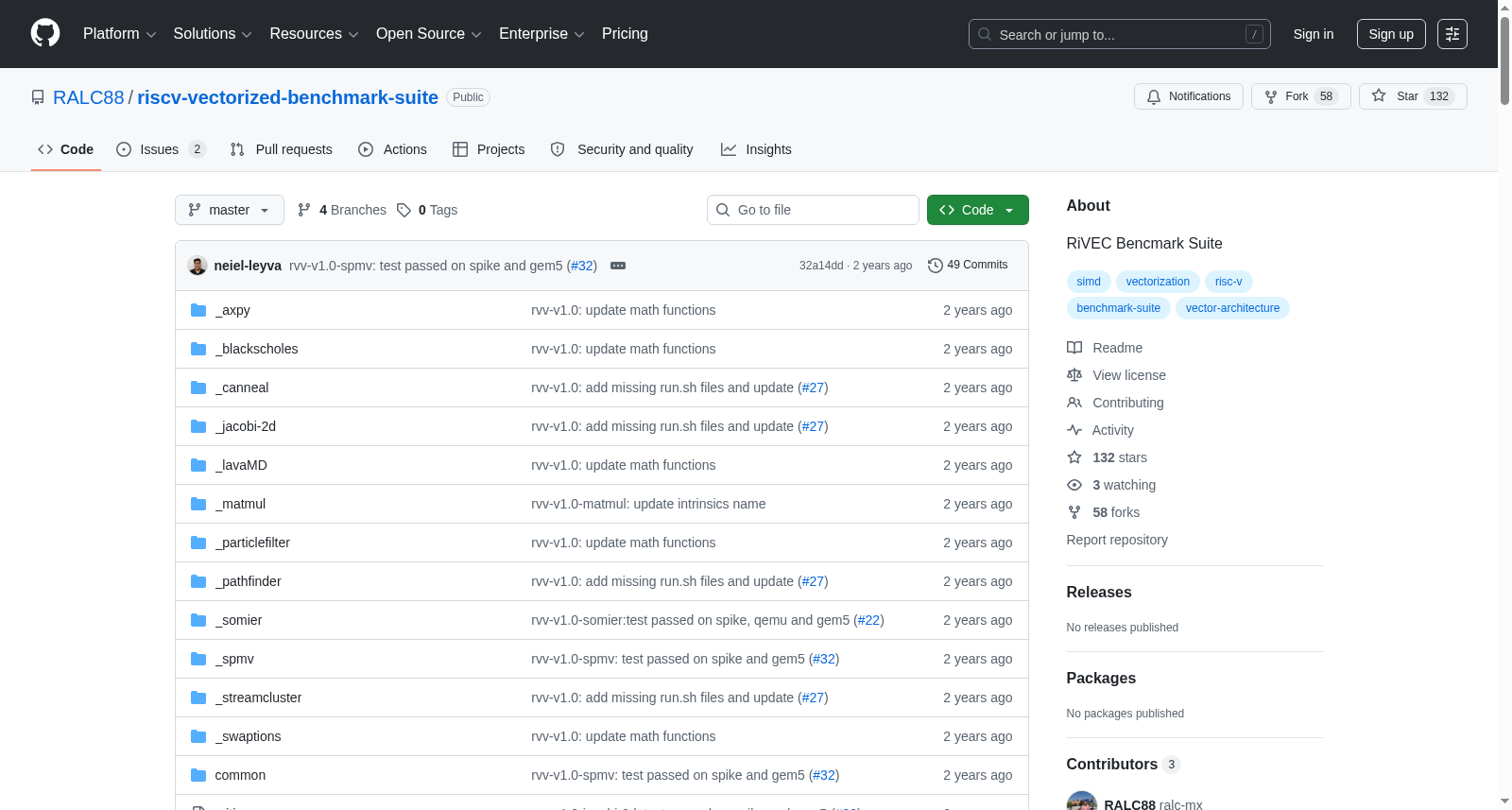Click the Search or jump to field
Viewport: 1512px width, 810px height.
click(1120, 34)
